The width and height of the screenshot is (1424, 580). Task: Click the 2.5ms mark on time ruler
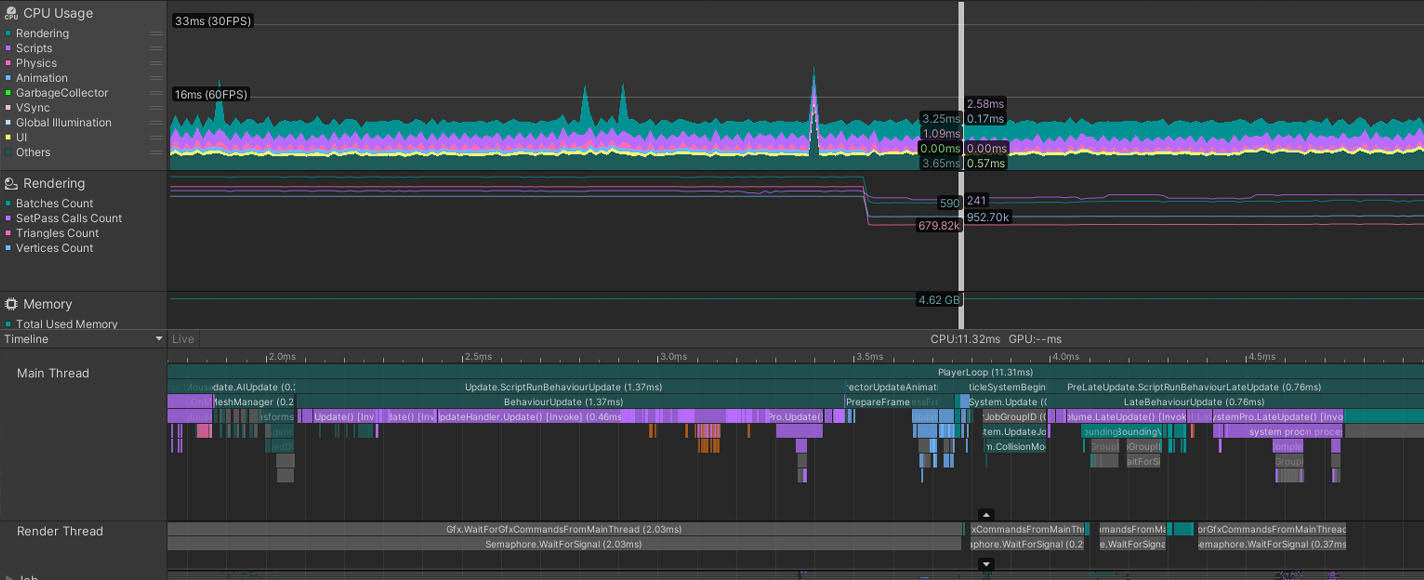click(x=478, y=356)
